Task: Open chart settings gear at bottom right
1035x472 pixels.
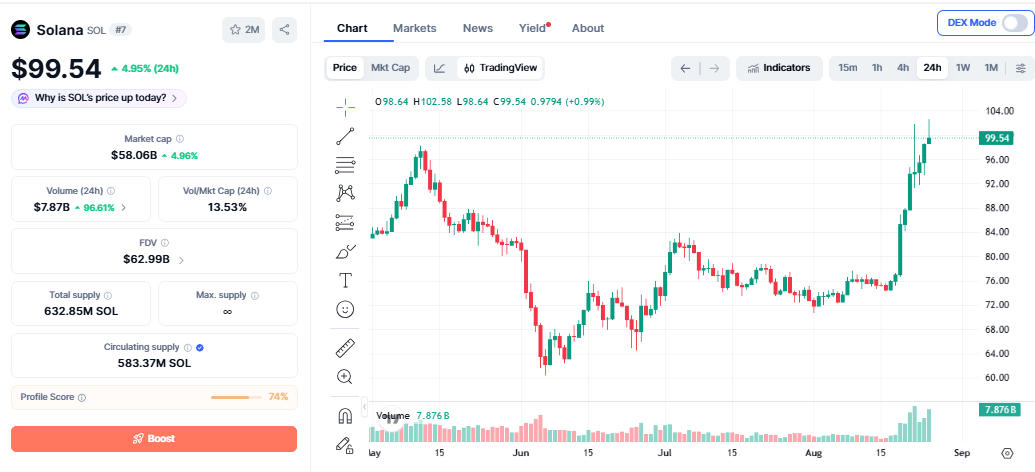Action: pos(1007,454)
